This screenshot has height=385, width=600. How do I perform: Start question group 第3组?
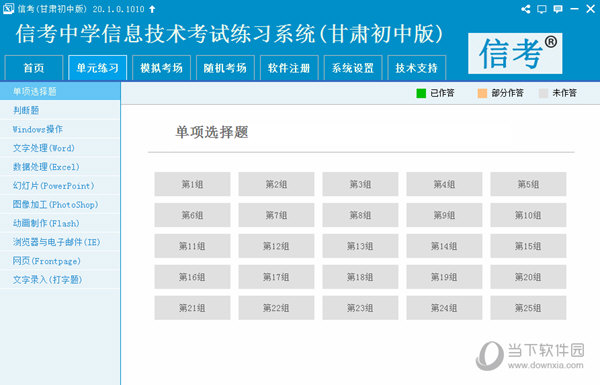pos(360,184)
